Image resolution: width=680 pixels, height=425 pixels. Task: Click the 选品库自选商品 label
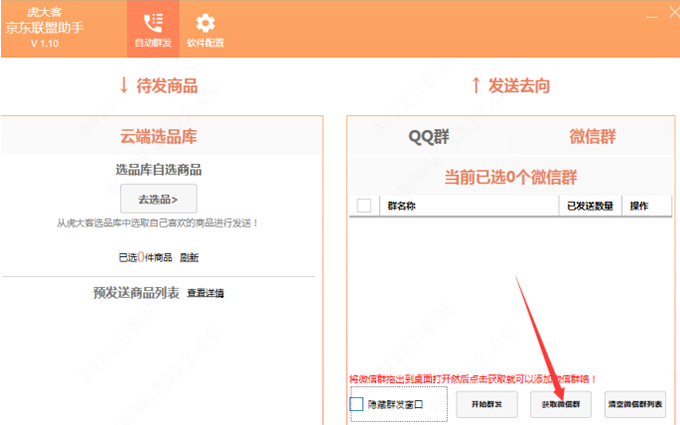158,170
